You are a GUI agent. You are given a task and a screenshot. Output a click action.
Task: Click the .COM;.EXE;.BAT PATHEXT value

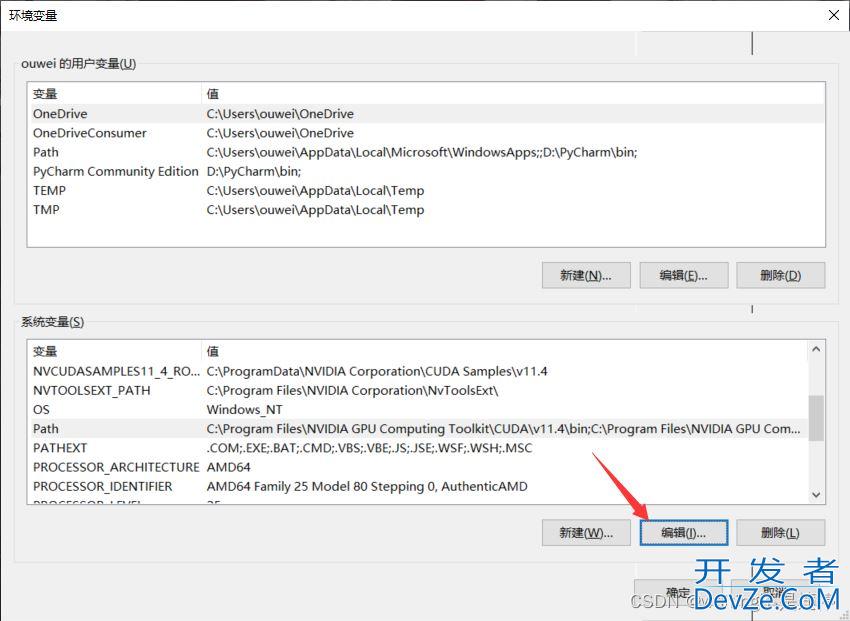(369, 448)
